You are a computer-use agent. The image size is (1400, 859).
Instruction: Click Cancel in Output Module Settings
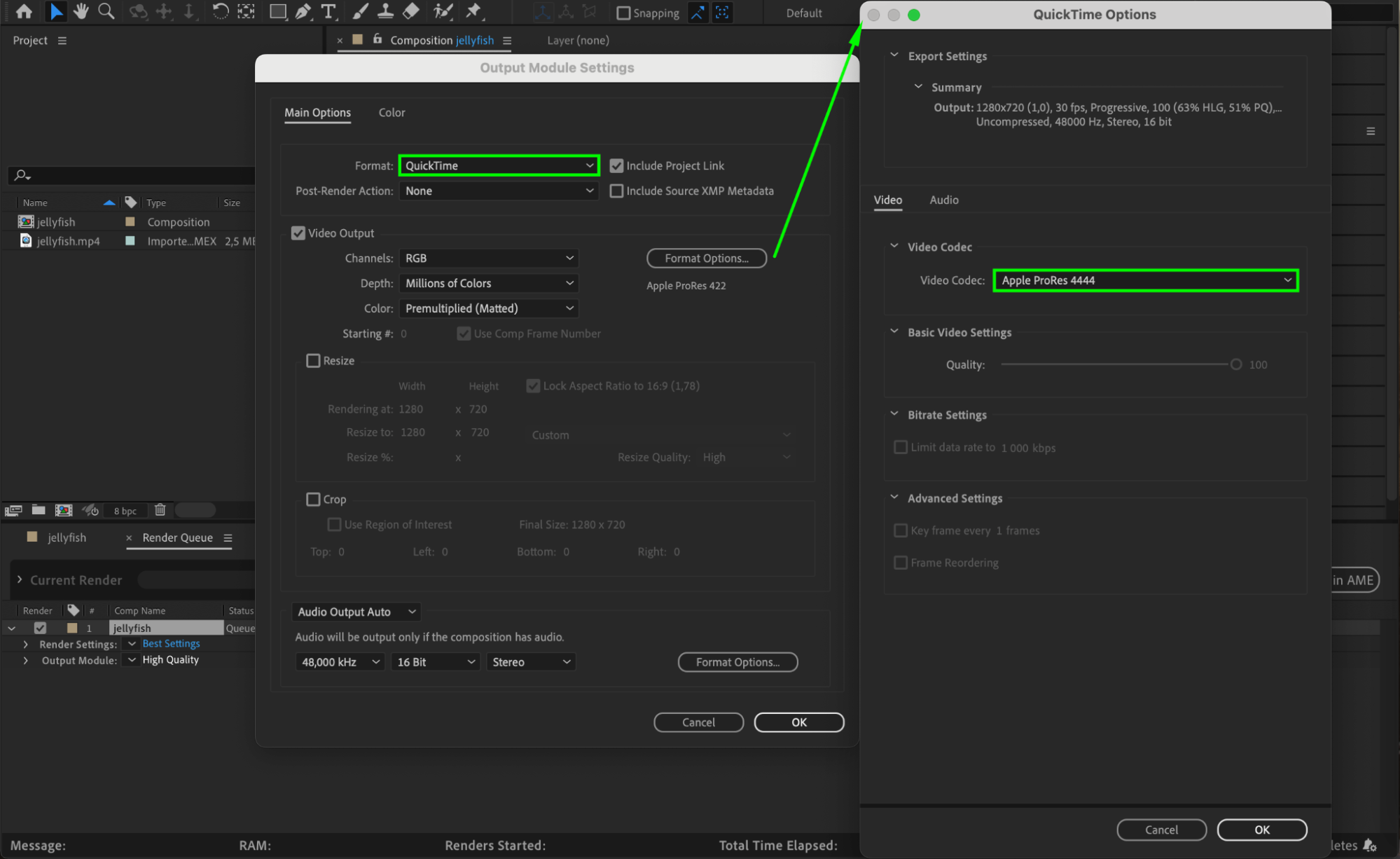698,722
